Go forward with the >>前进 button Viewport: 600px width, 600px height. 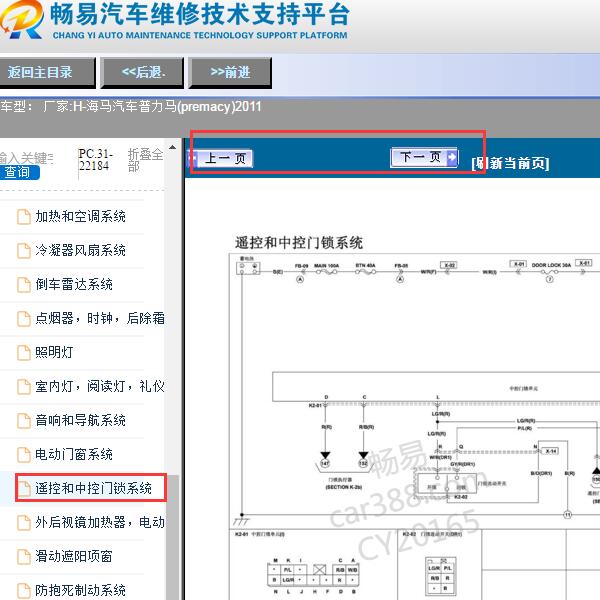tap(230, 73)
